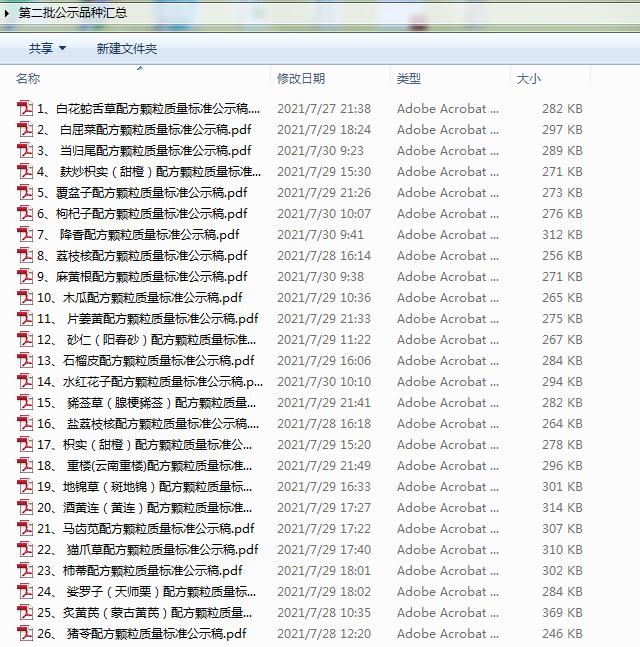The height and width of the screenshot is (647, 640).
Task: Select file 8、荔枝核配方颗粒质量标准公示稿.pdf
Action: [142, 256]
